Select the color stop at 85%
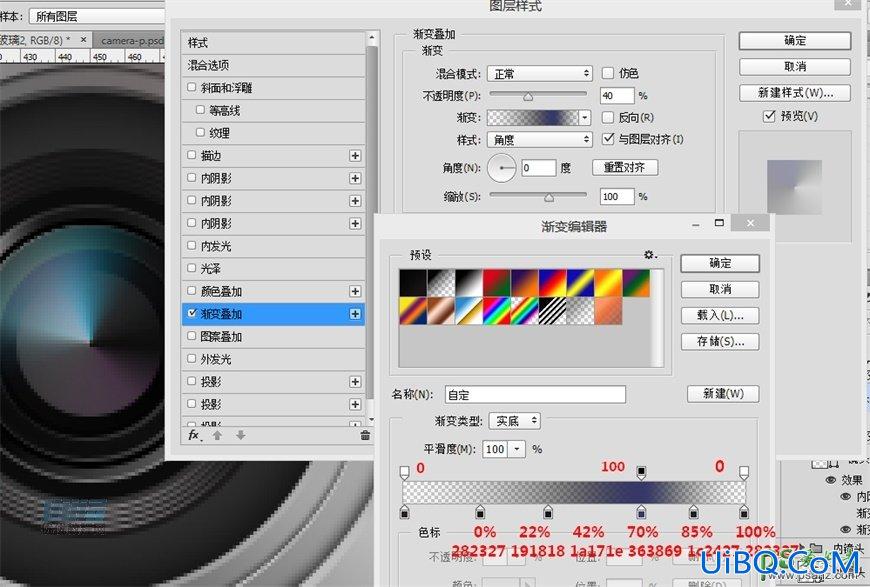The height and width of the screenshot is (587, 870). (x=694, y=512)
